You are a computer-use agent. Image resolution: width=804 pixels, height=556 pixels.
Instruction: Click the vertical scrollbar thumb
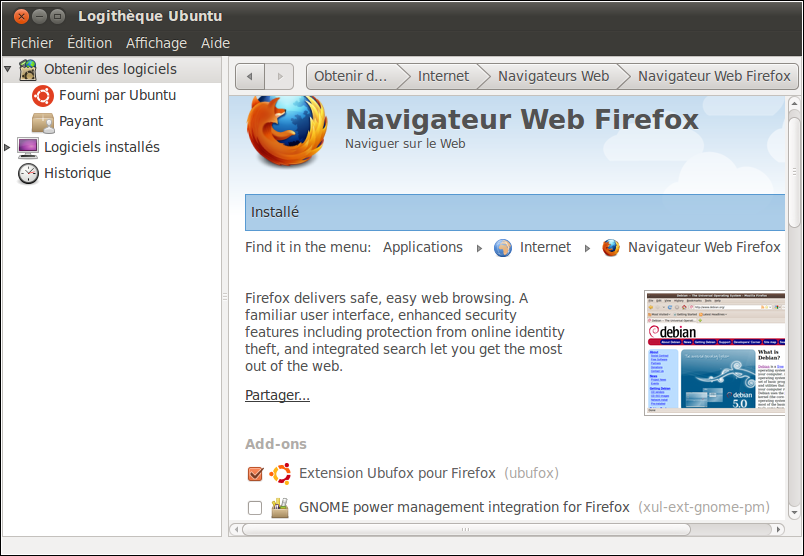click(794, 171)
